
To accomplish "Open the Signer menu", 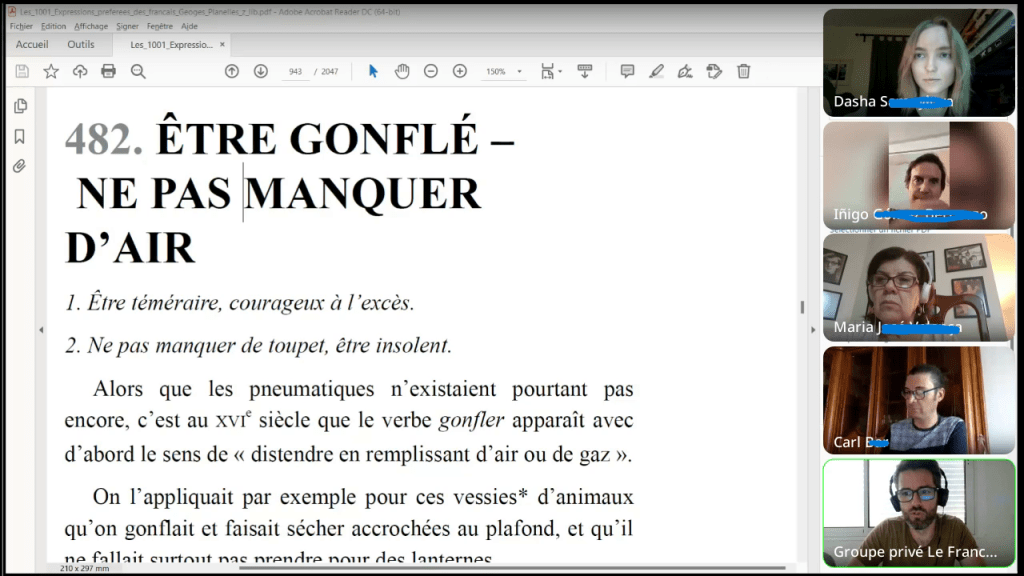I will [x=127, y=26].
